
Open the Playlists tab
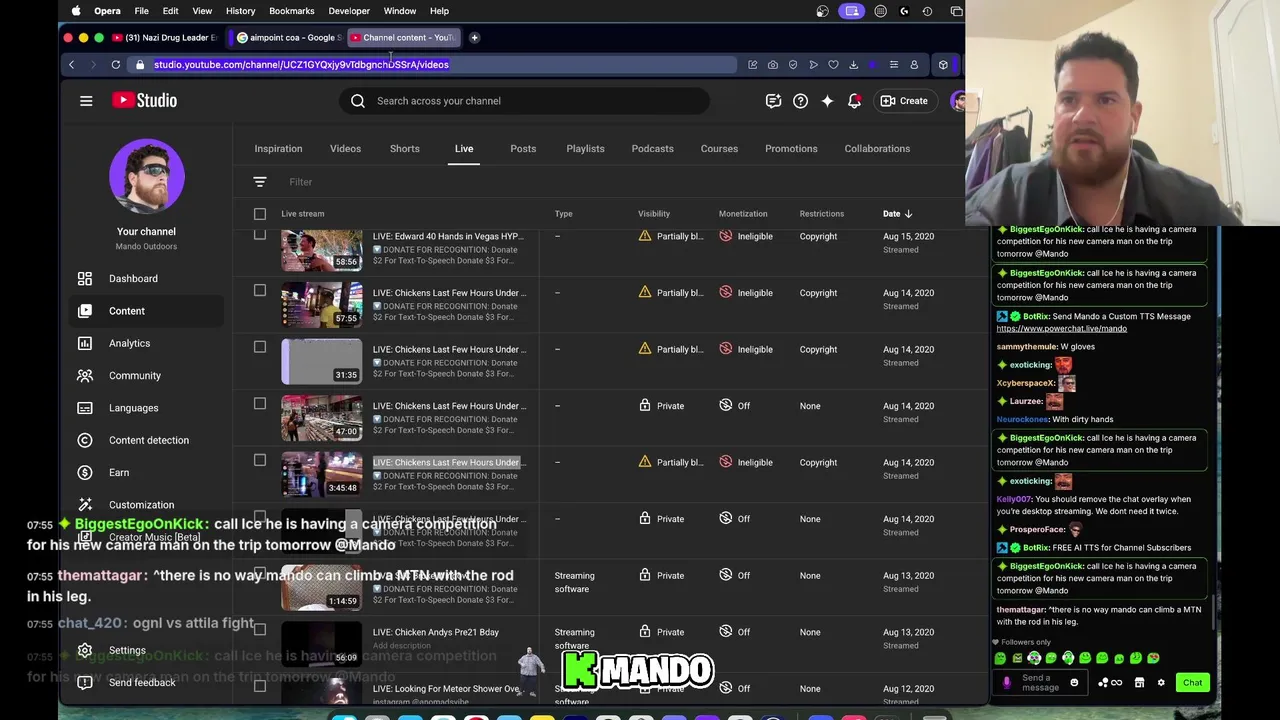pyautogui.click(x=585, y=149)
